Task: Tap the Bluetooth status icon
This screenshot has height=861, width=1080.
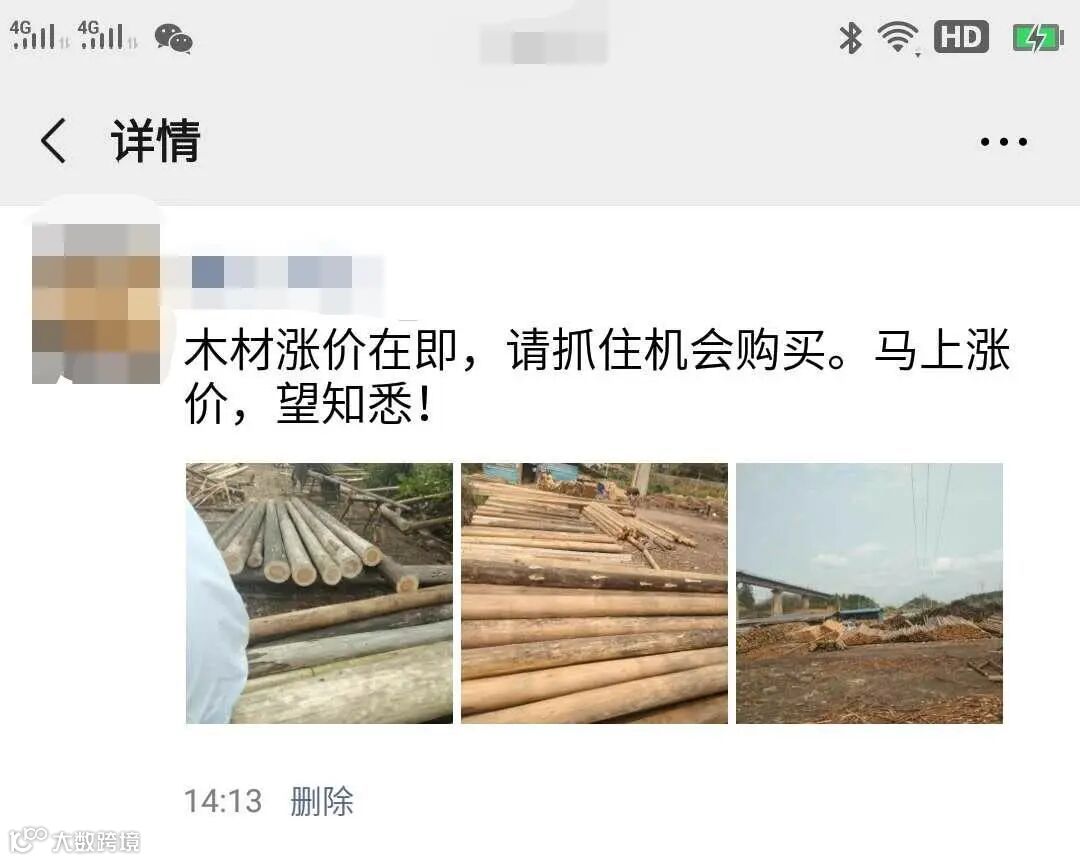Action: (x=850, y=37)
